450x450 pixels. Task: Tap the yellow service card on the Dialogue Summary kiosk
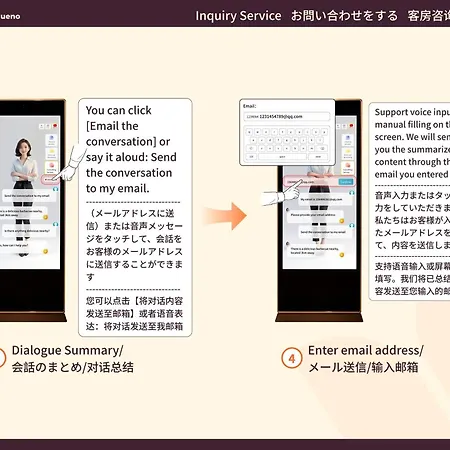click(51, 153)
